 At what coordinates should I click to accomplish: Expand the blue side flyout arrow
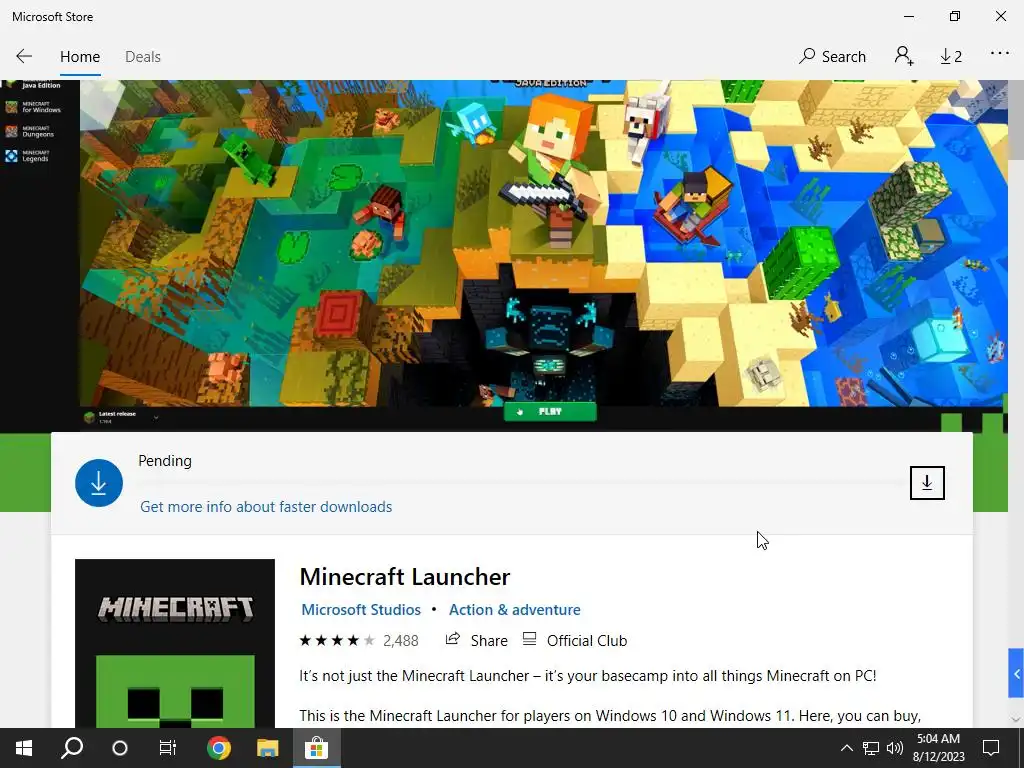click(x=1016, y=673)
